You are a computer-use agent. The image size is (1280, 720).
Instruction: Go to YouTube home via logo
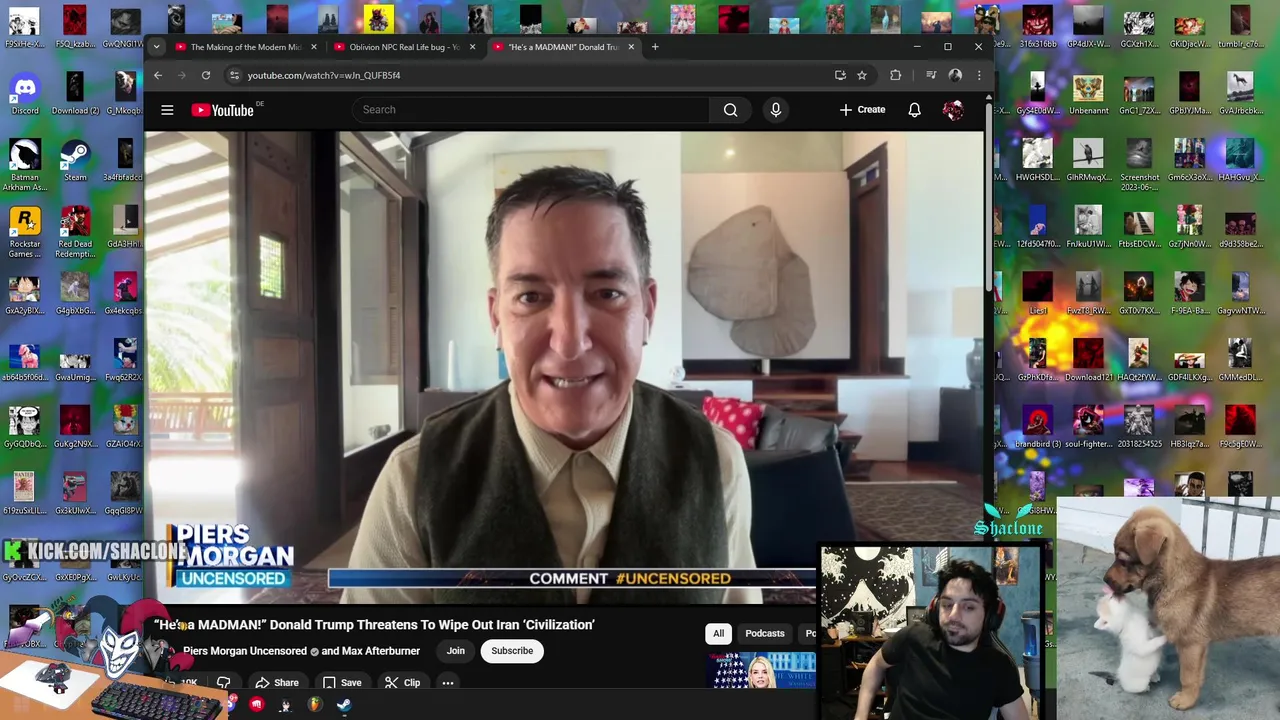coord(223,110)
